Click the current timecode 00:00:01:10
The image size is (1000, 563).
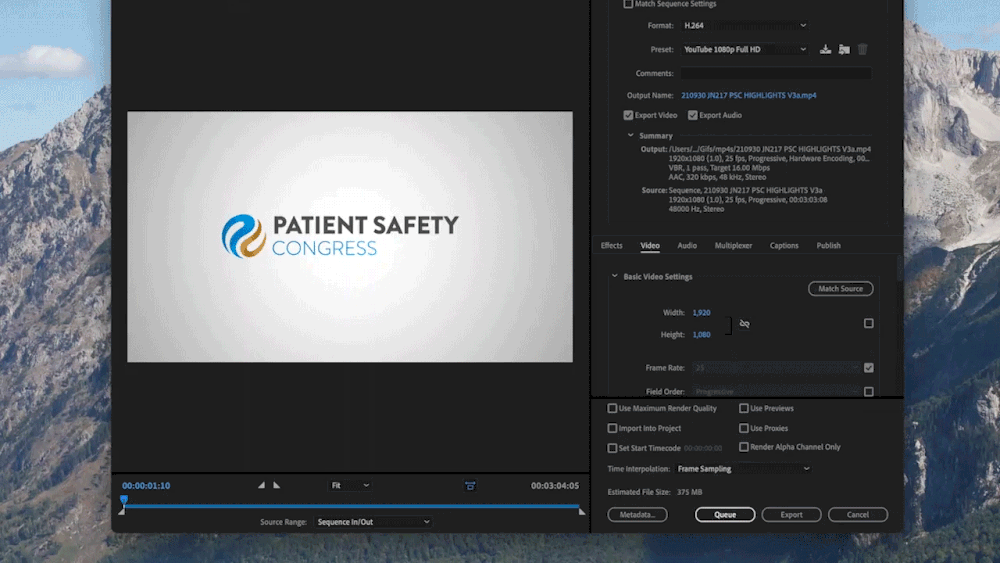point(146,485)
